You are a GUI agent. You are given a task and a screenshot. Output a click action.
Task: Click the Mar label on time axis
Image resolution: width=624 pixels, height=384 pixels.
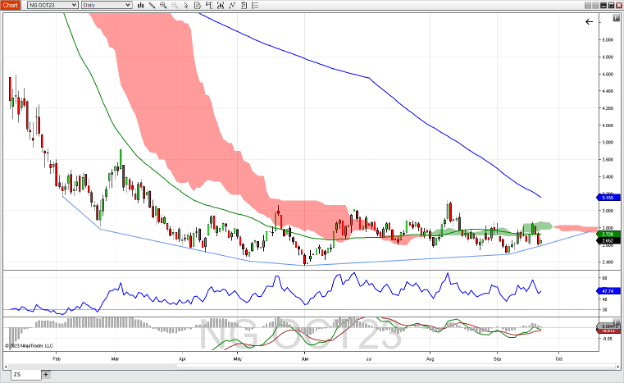[115, 359]
